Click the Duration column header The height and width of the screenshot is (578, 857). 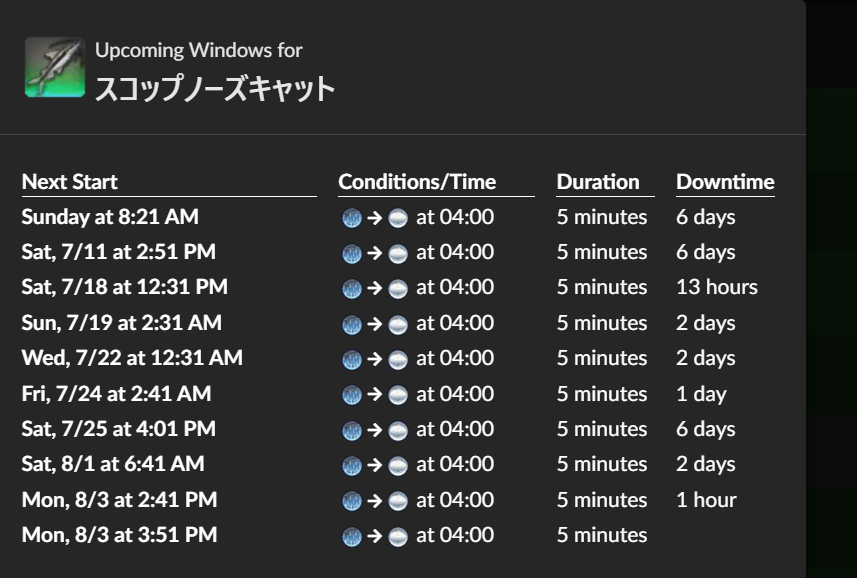click(598, 182)
